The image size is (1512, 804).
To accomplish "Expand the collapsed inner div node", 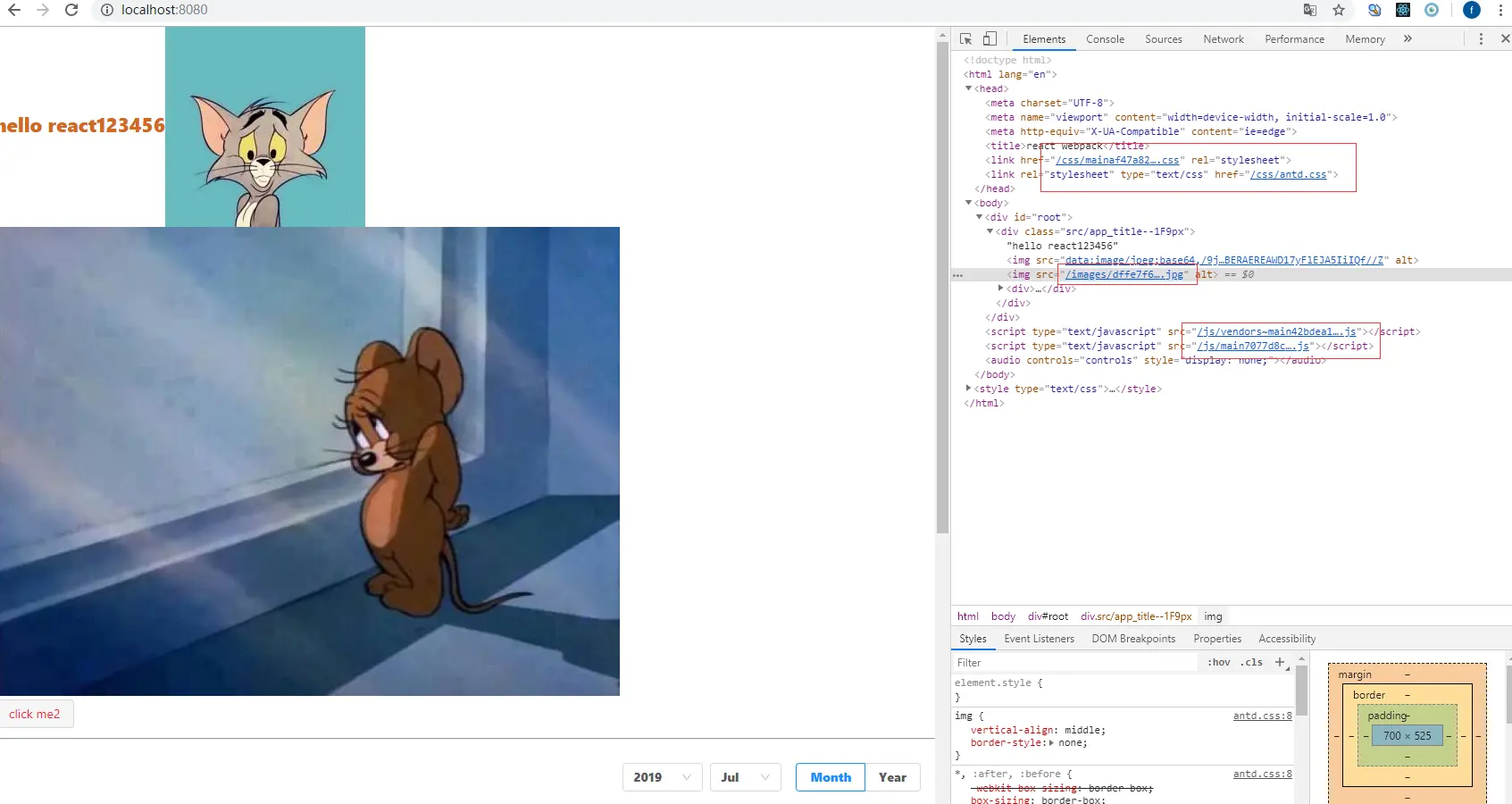I will click(1000, 289).
